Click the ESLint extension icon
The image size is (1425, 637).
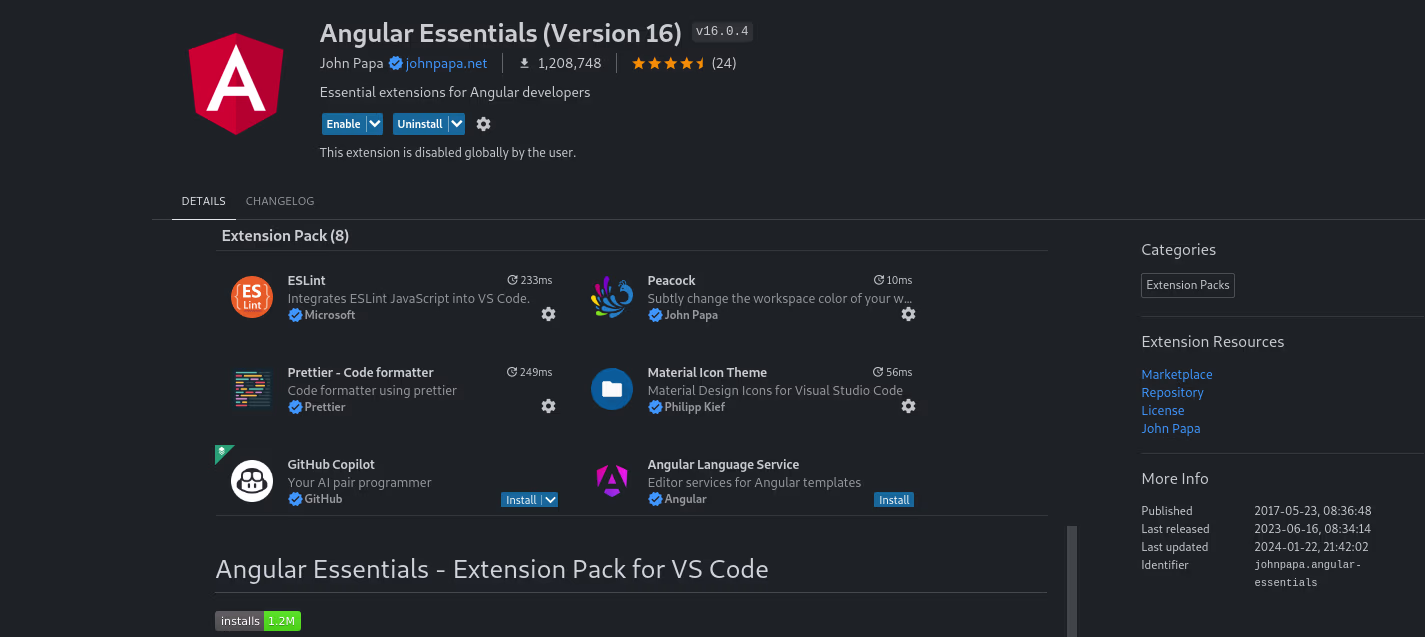pos(252,298)
